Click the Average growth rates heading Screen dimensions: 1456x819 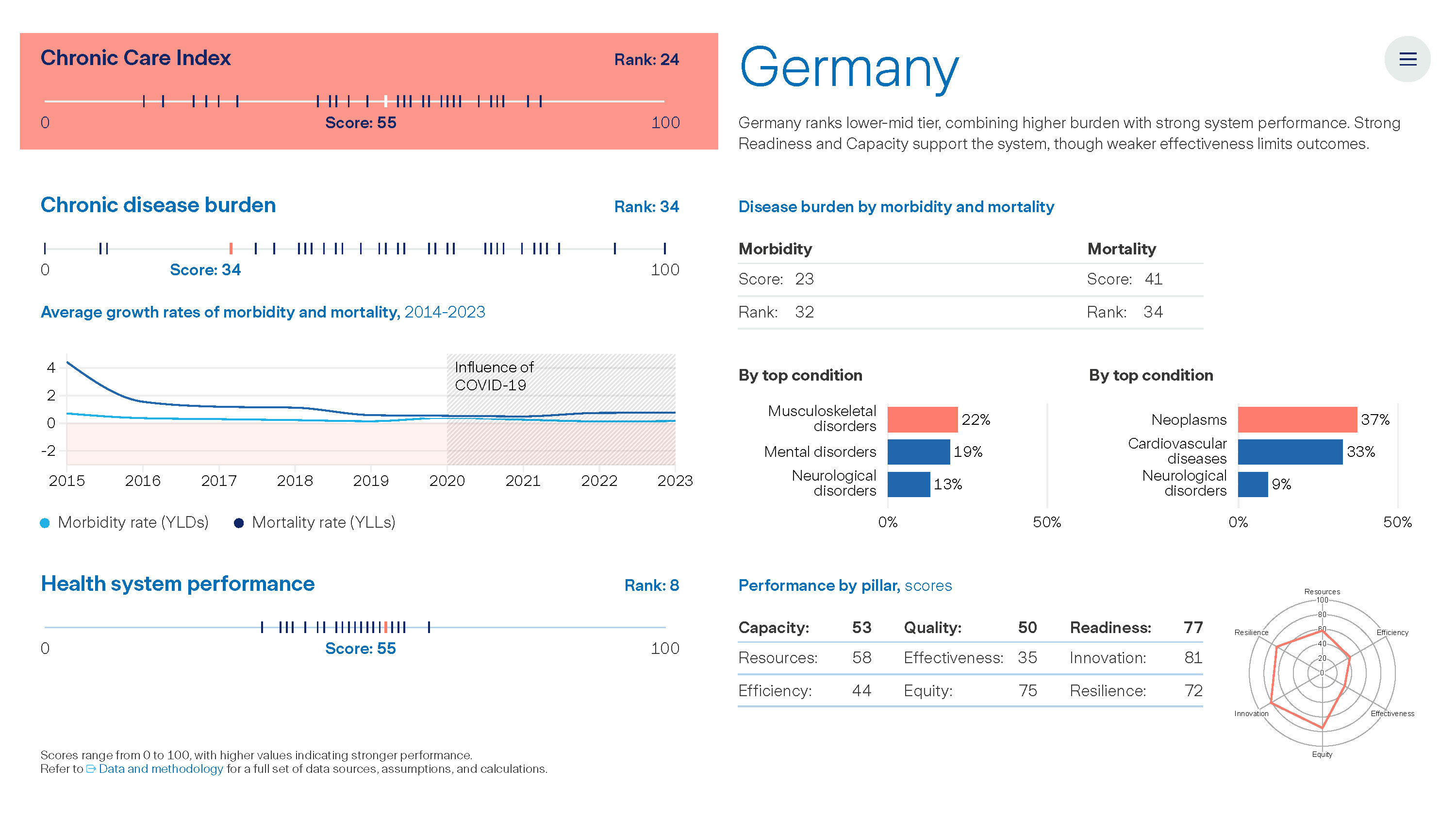coord(263,312)
